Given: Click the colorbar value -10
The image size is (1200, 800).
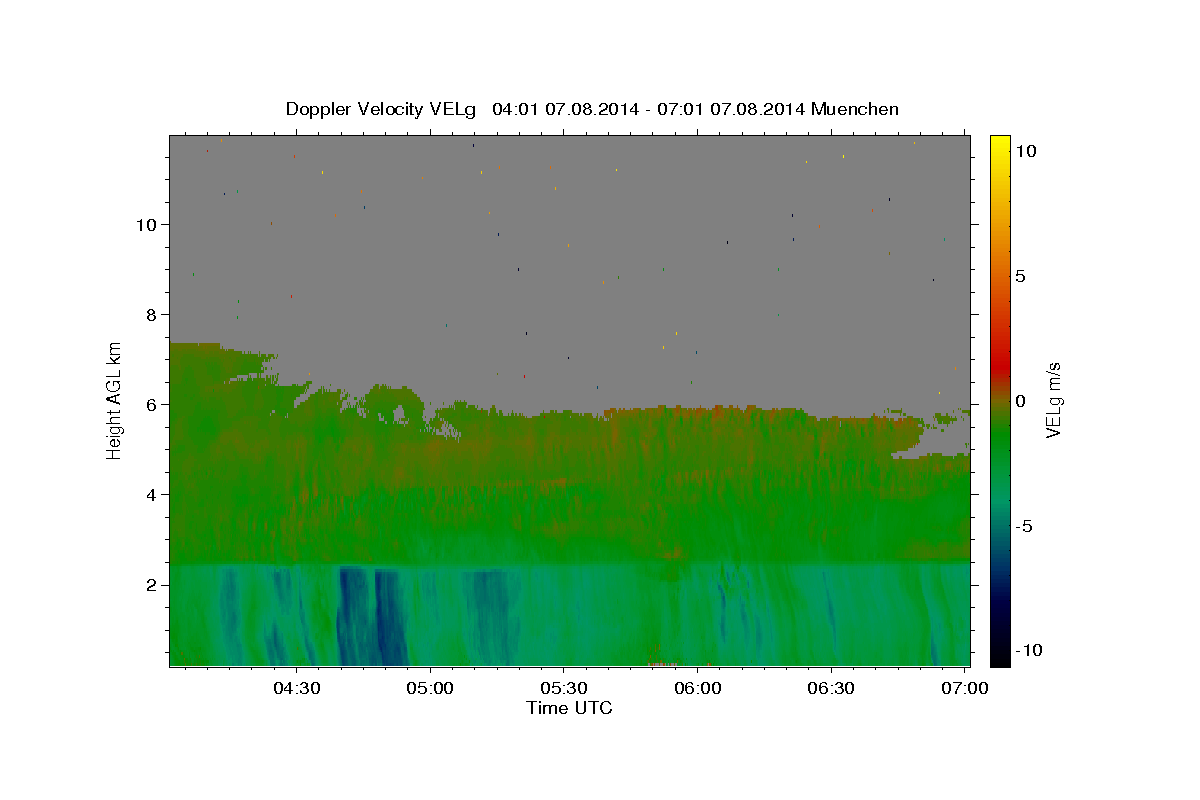Looking at the screenshot, I should tap(1029, 651).
